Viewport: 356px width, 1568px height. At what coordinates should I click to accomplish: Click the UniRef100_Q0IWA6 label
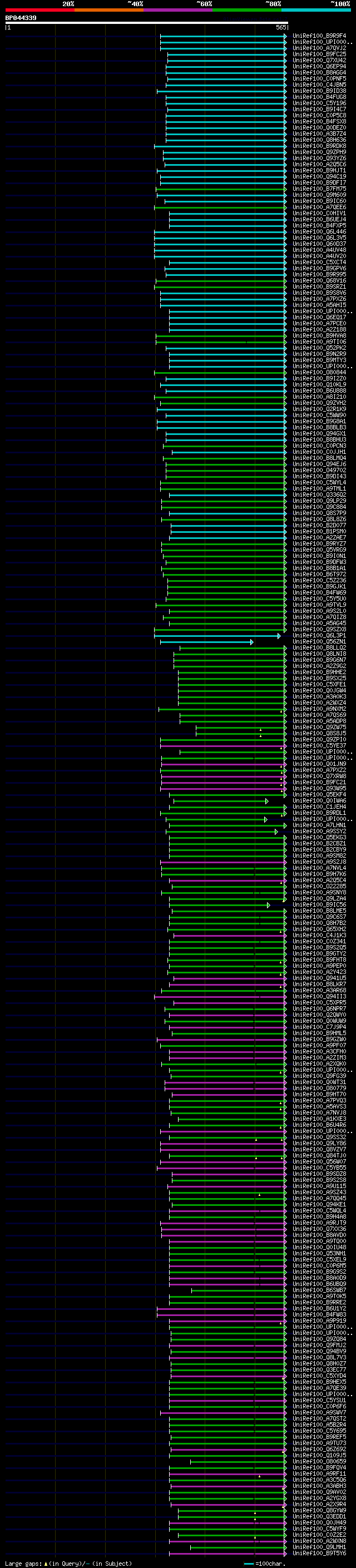(x=319, y=800)
